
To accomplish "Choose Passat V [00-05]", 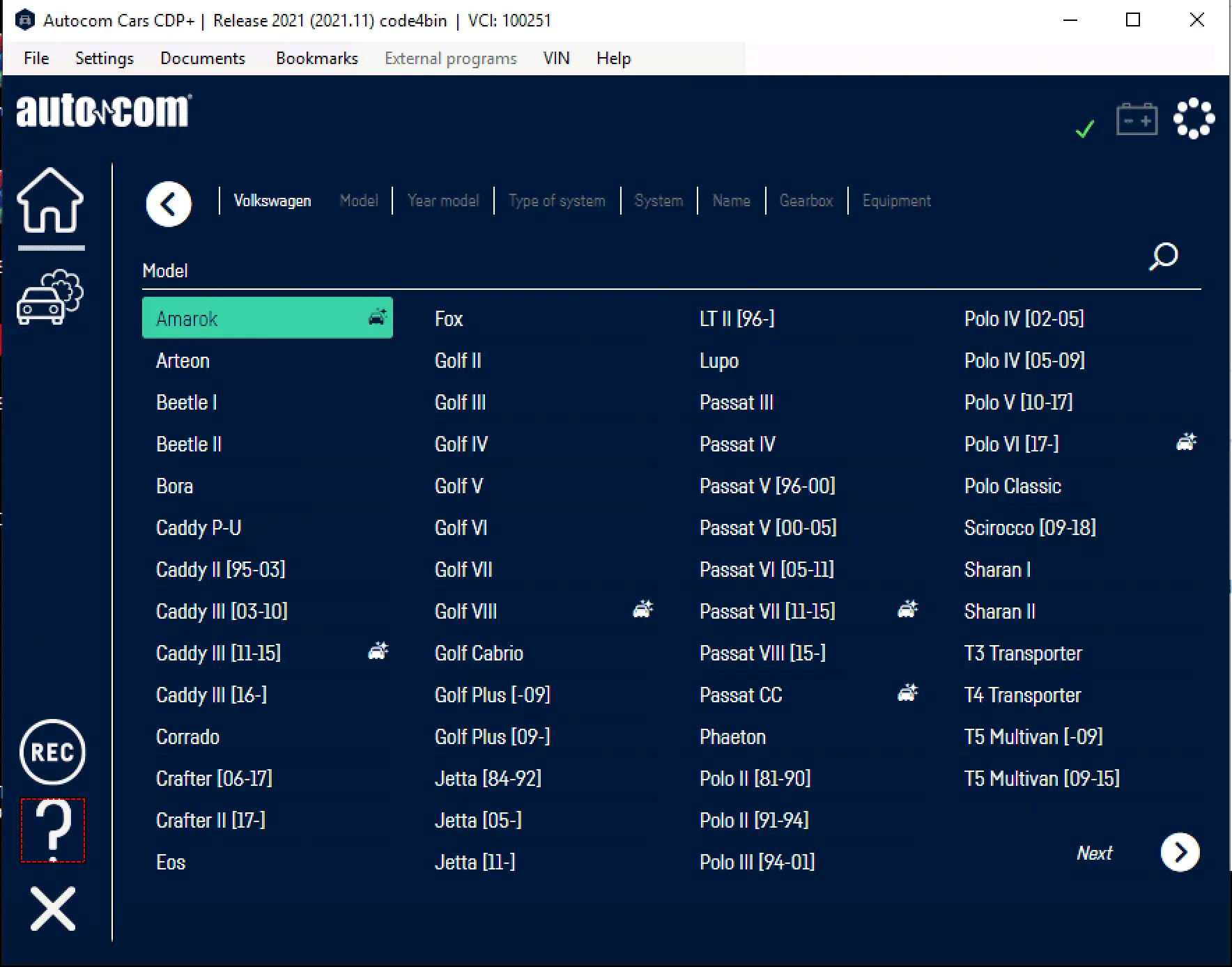I will 768,528.
